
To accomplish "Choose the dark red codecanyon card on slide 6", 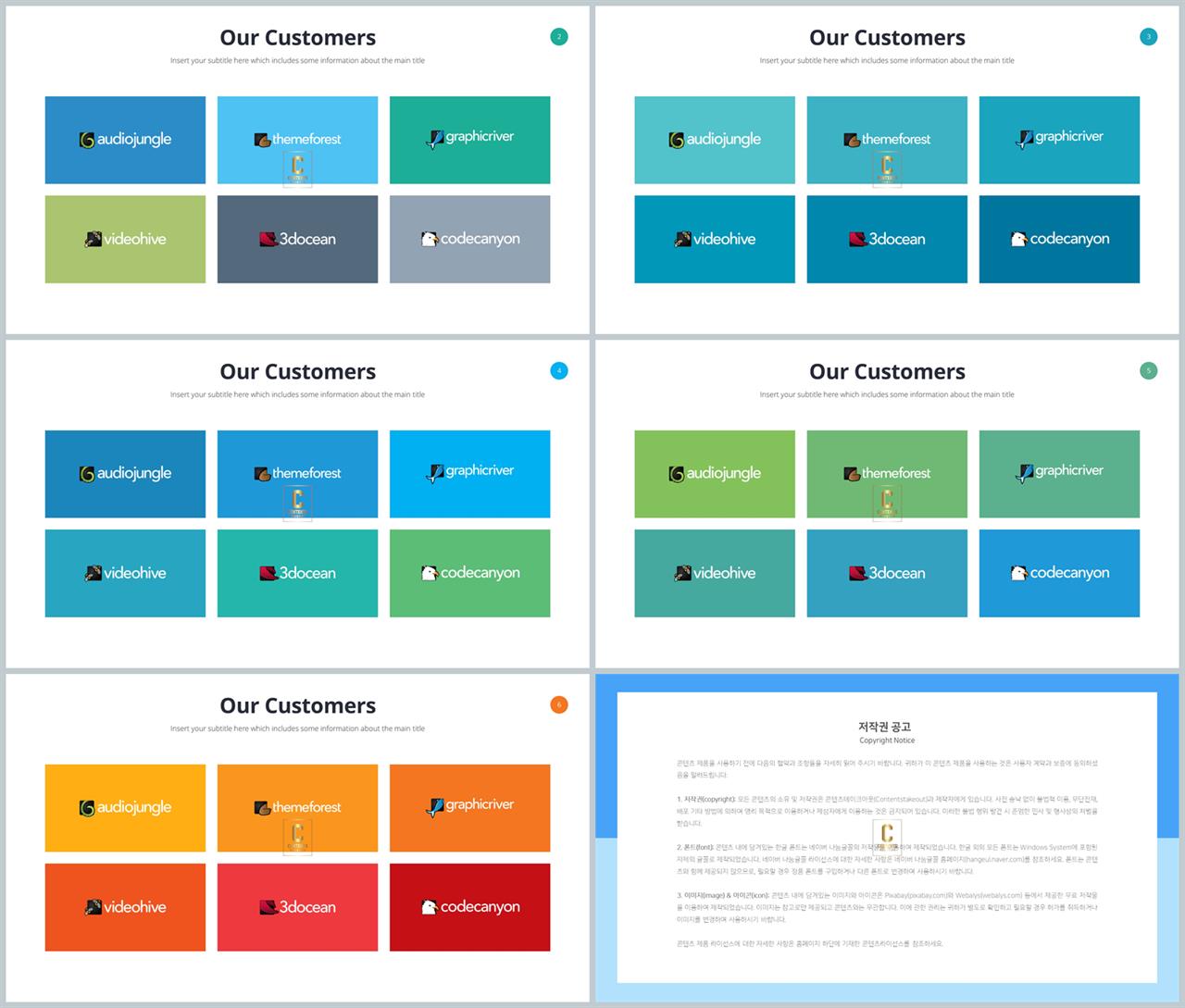I will pyautogui.click(x=469, y=907).
